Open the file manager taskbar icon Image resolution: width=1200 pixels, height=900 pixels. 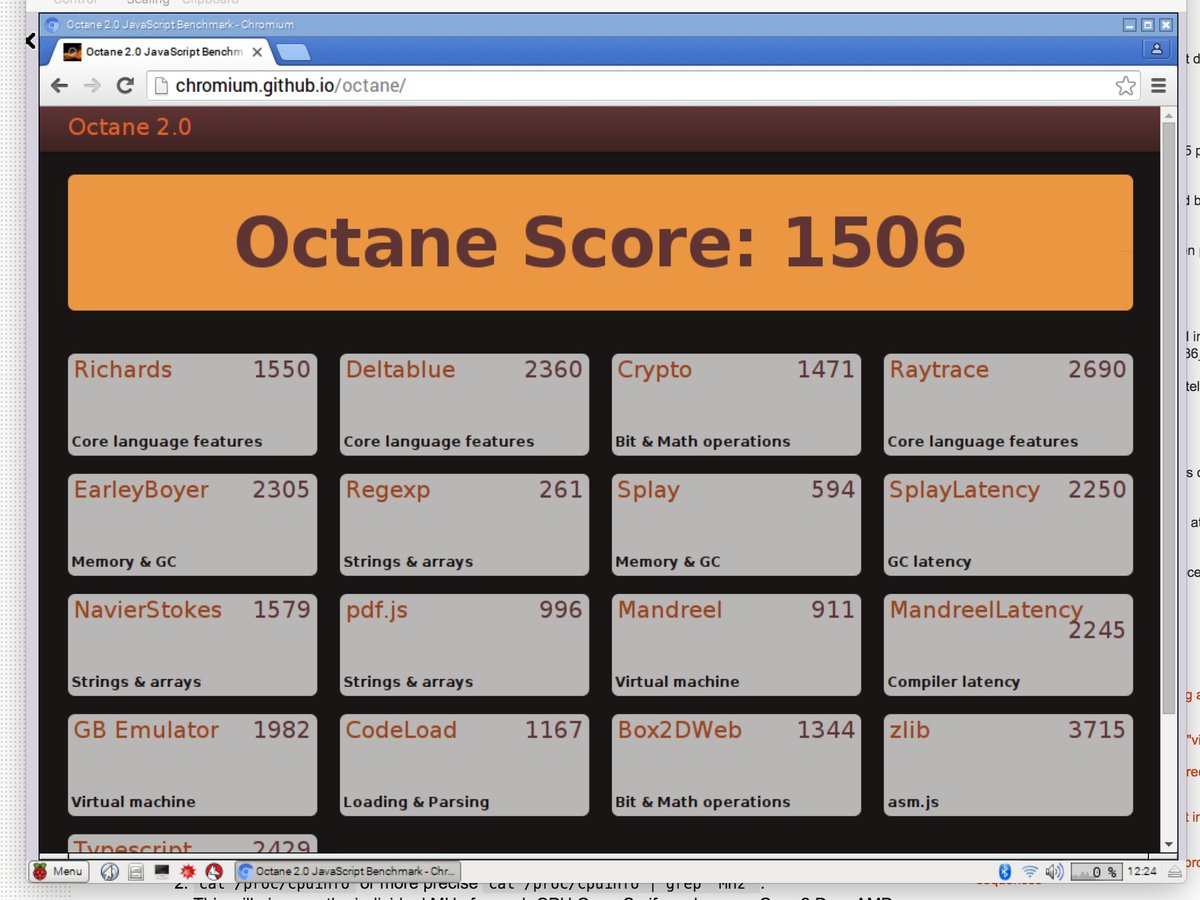[x=136, y=872]
